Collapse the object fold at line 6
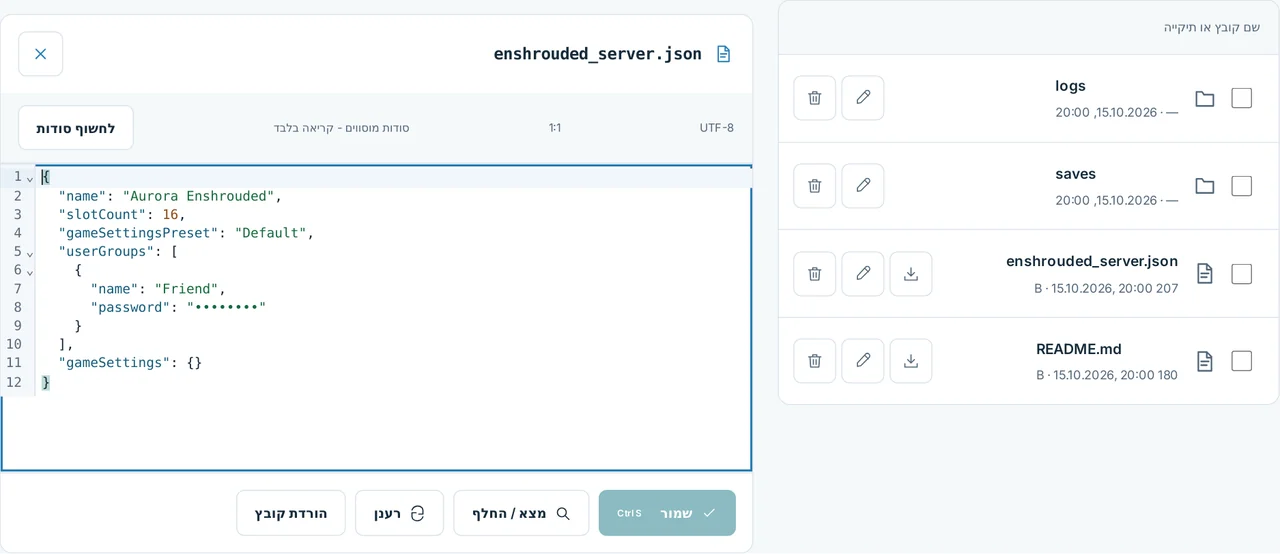 coord(30,271)
